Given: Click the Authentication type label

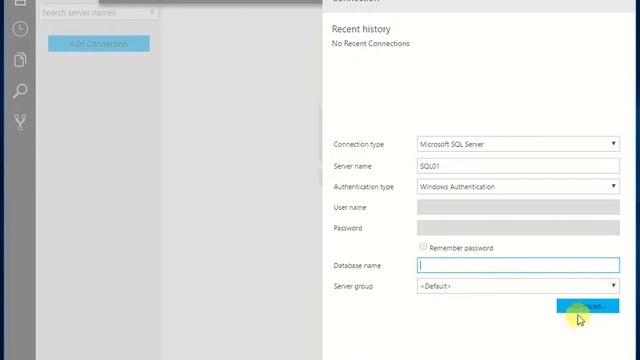Looking at the screenshot, I should coord(364,187).
